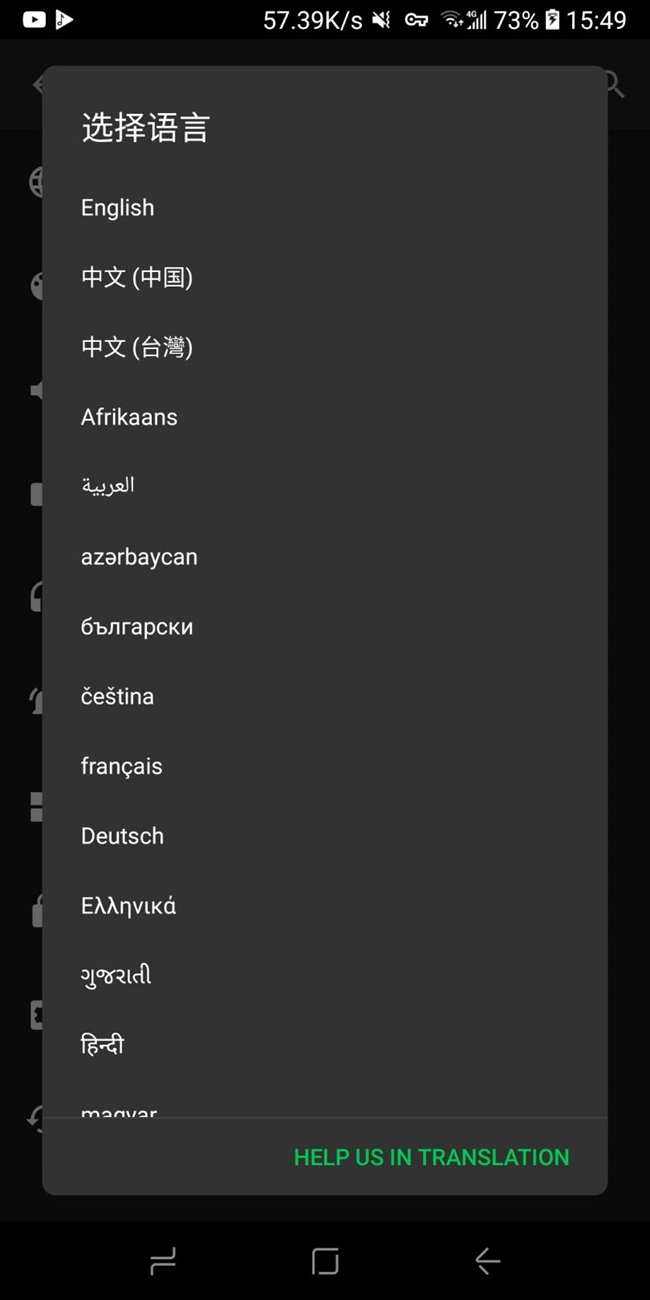This screenshot has width=650, height=1300.
Task: Choose the Gujarati (ગુજરાતી) language
Action: click(116, 975)
